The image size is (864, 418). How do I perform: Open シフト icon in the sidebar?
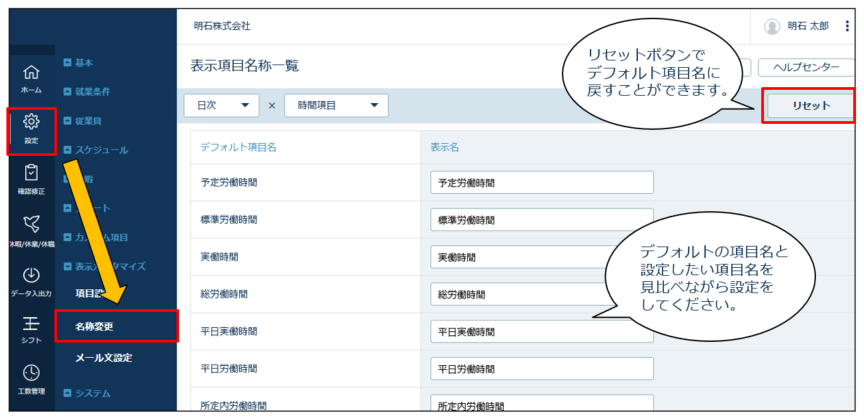(x=31, y=322)
